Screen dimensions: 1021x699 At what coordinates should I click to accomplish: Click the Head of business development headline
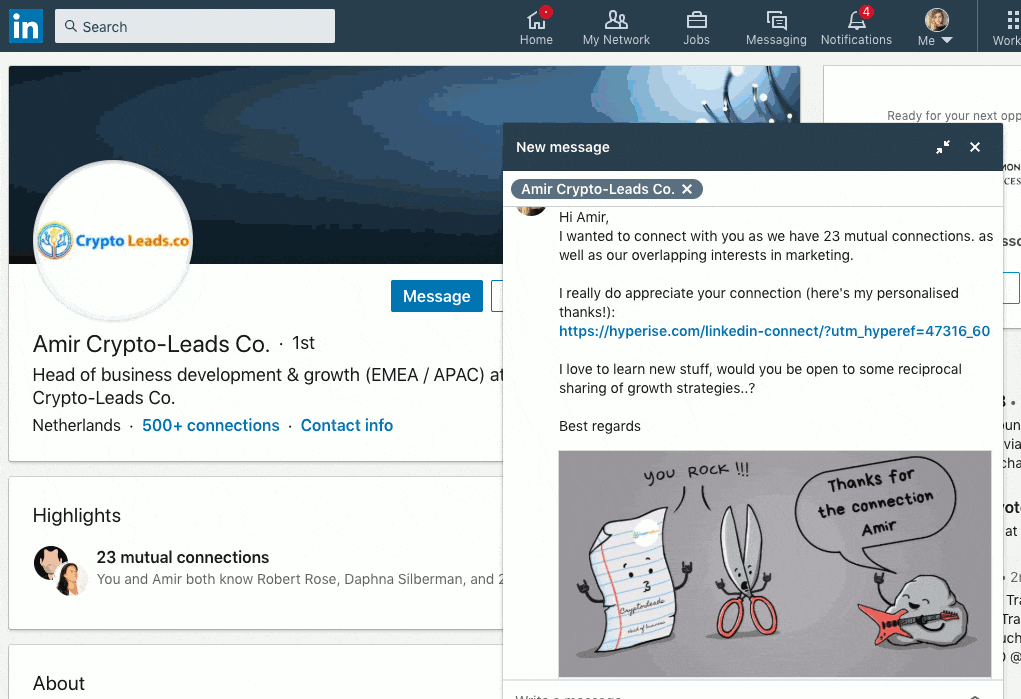point(268,386)
